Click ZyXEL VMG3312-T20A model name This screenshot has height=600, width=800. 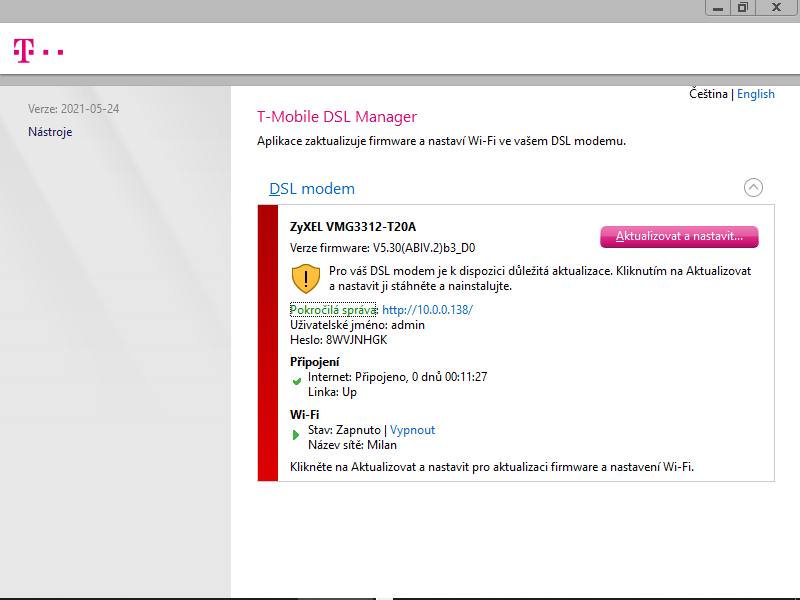(353, 227)
